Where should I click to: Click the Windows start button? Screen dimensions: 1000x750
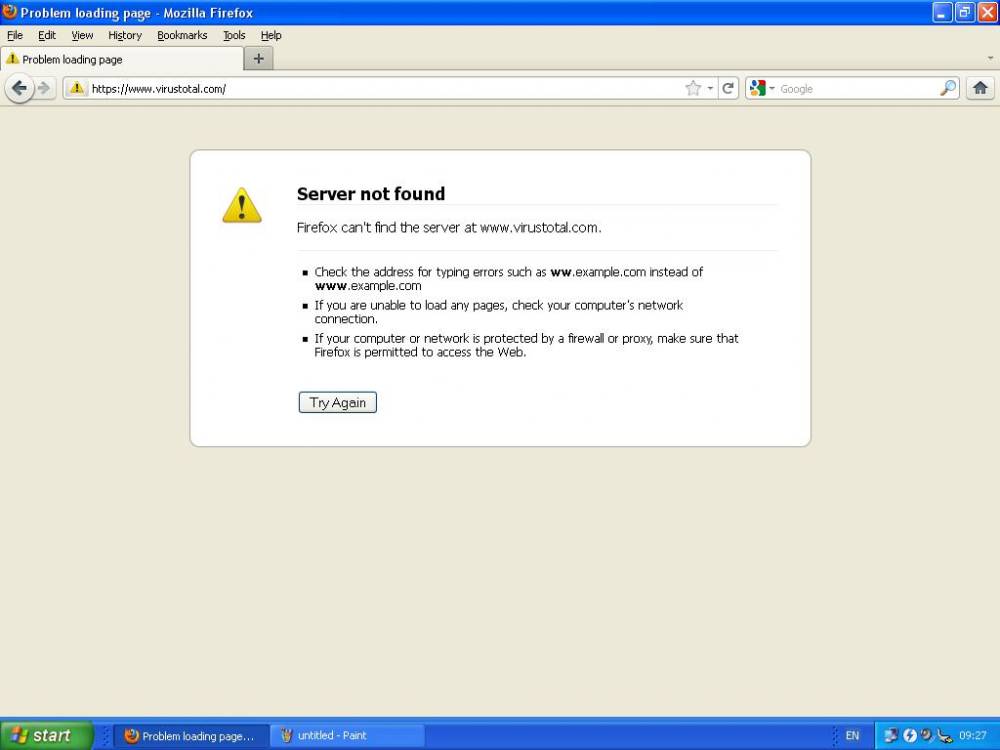coord(47,735)
